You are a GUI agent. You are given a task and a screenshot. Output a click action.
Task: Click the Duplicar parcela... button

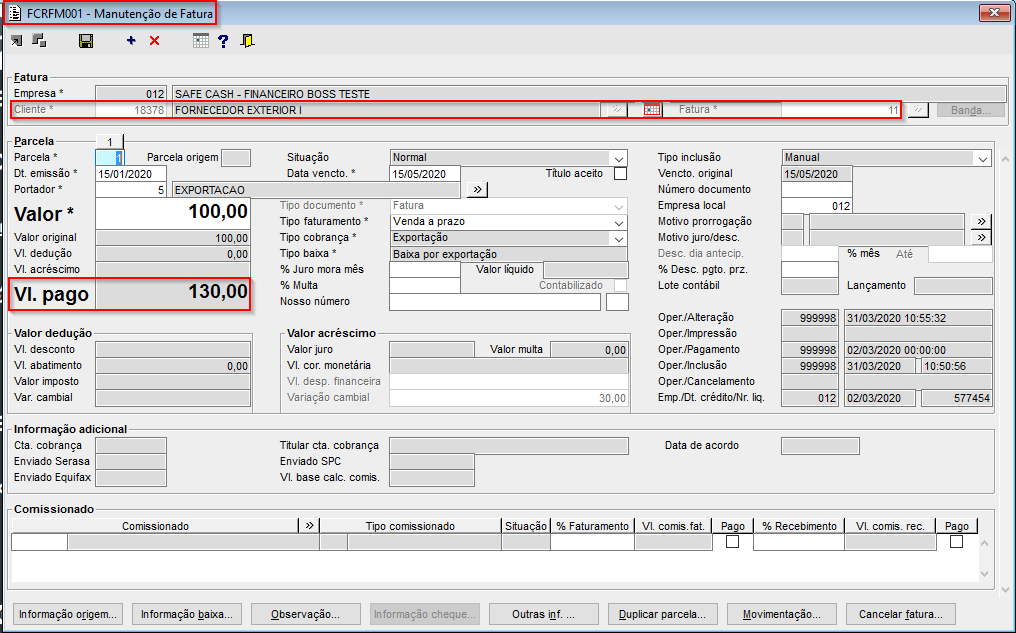[x=662, y=614]
